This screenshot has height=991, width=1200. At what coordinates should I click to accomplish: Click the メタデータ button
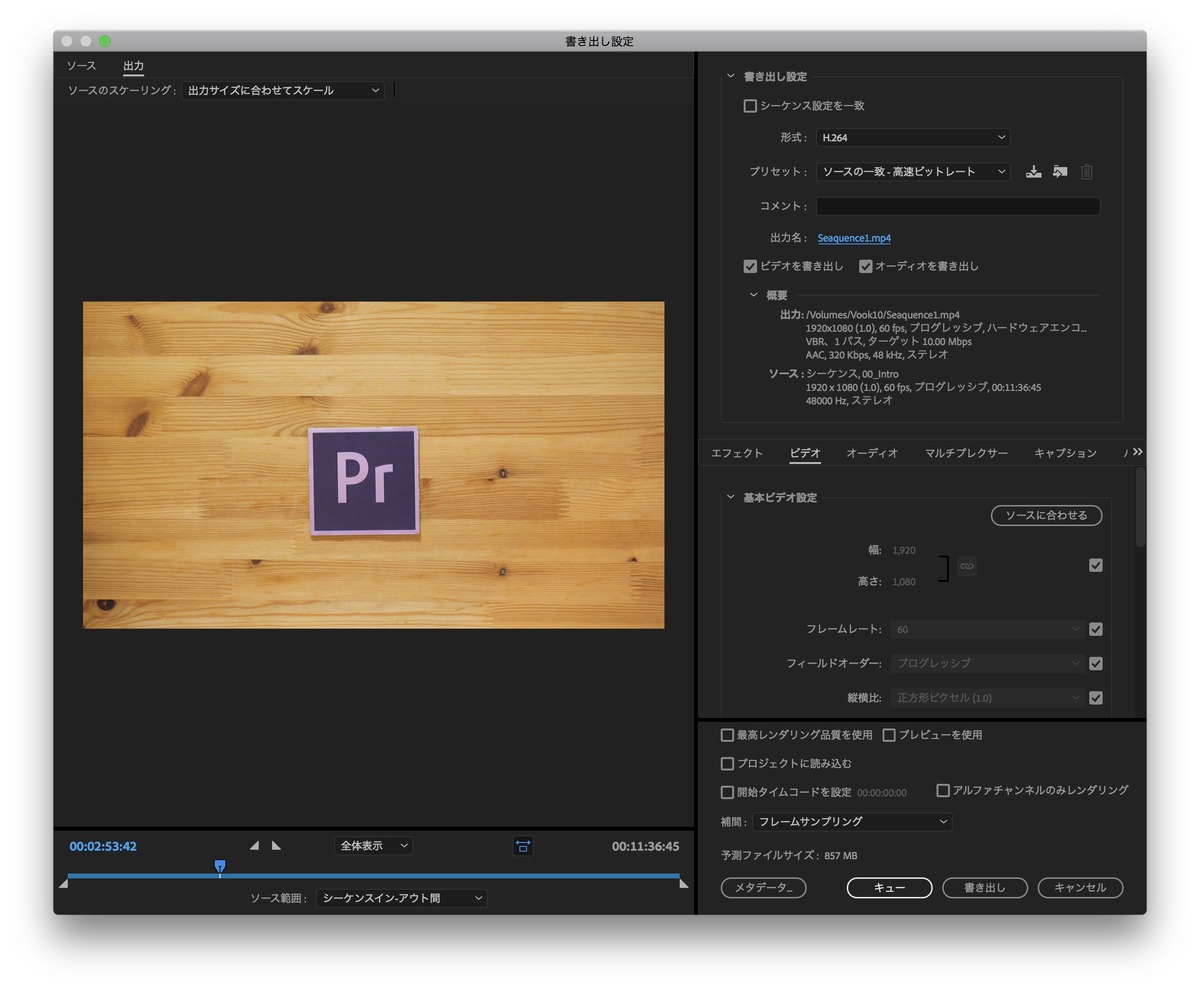click(763, 888)
